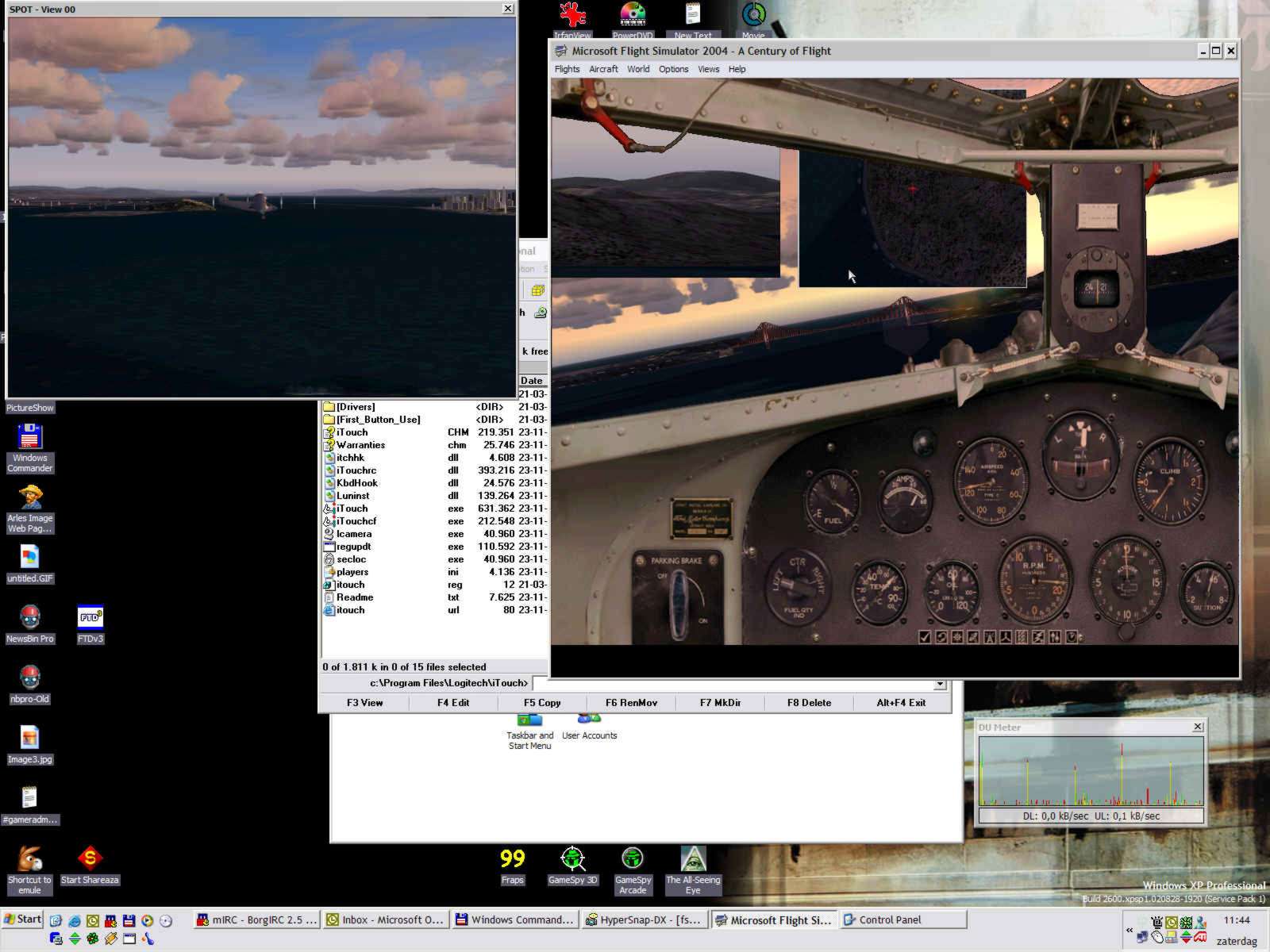This screenshot has width=1270, height=952.
Task: Open Options menu in Flight Simulator
Action: [673, 69]
